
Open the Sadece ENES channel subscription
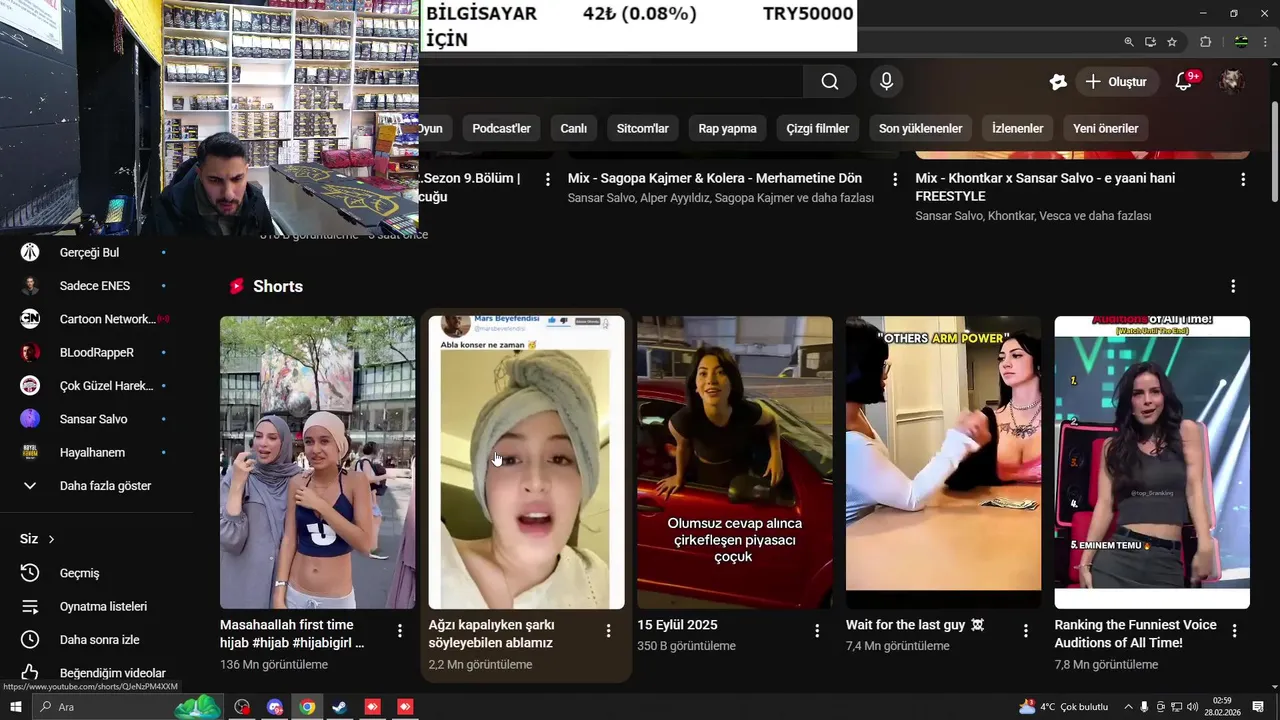(x=95, y=286)
